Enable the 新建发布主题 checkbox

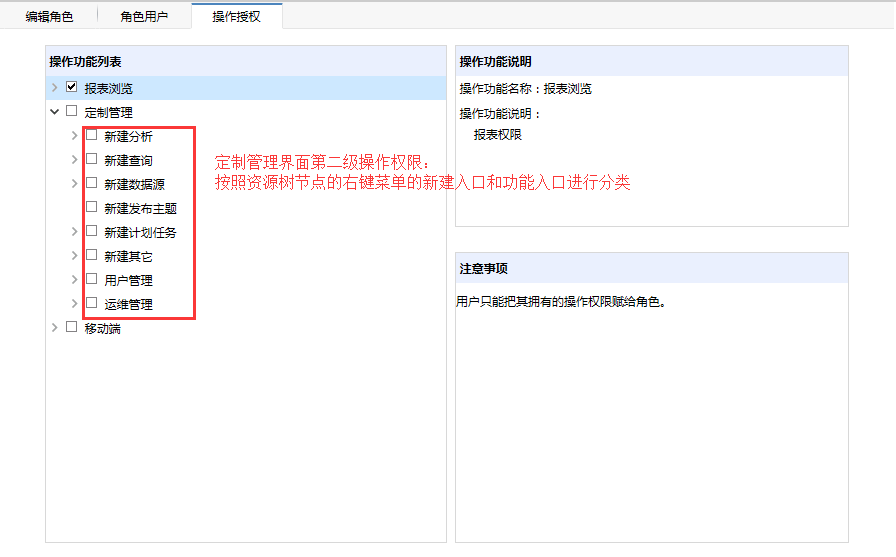tap(91, 207)
